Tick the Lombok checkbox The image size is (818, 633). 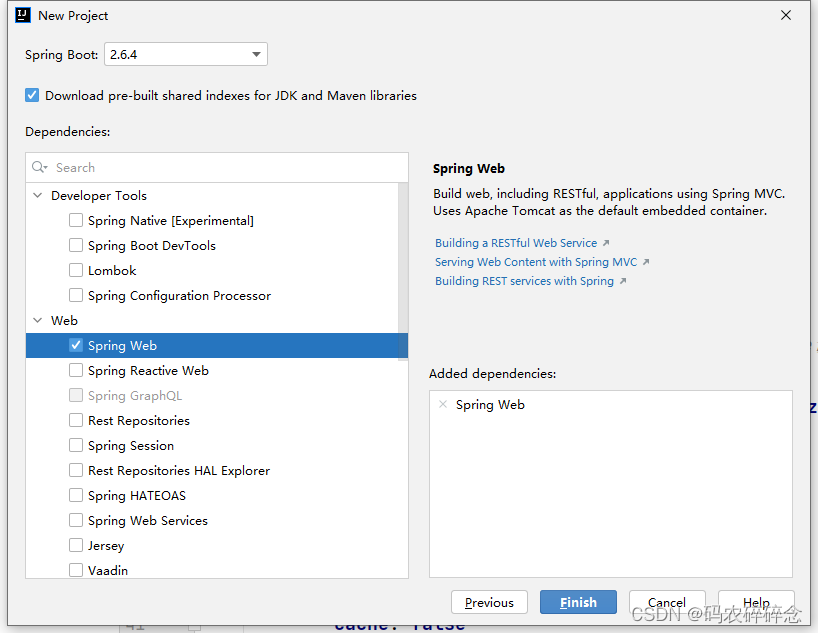tap(76, 270)
